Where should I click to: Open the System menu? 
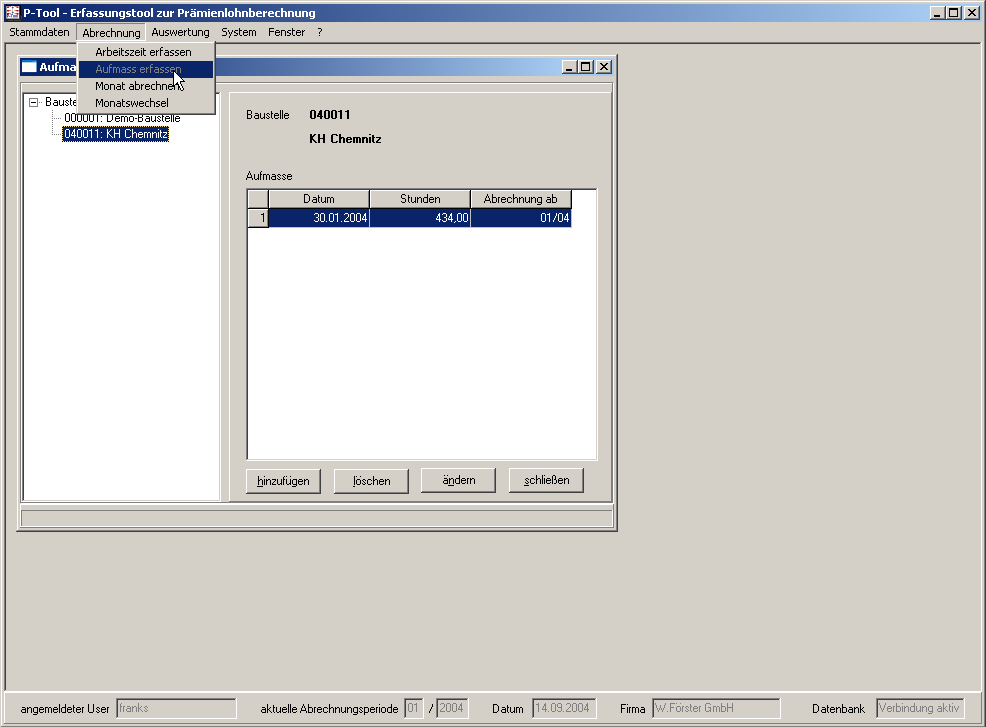239,32
